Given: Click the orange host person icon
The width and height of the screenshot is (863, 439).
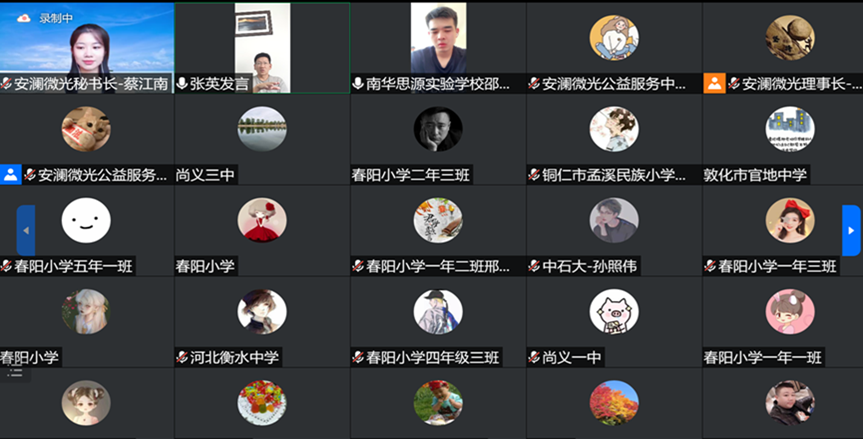Looking at the screenshot, I should [714, 84].
